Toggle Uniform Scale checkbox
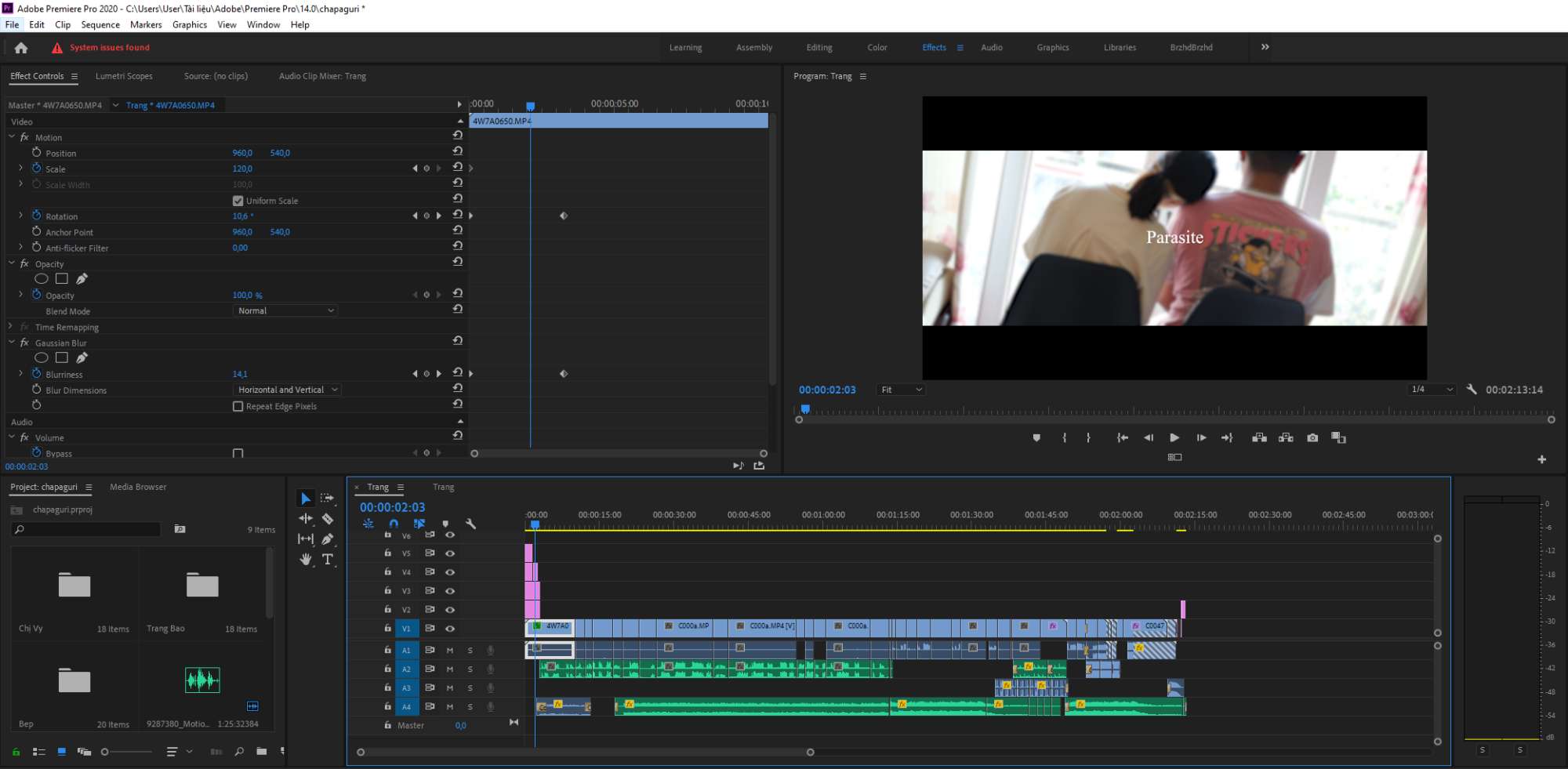Image resolution: width=1568 pixels, height=769 pixels. pyautogui.click(x=238, y=201)
